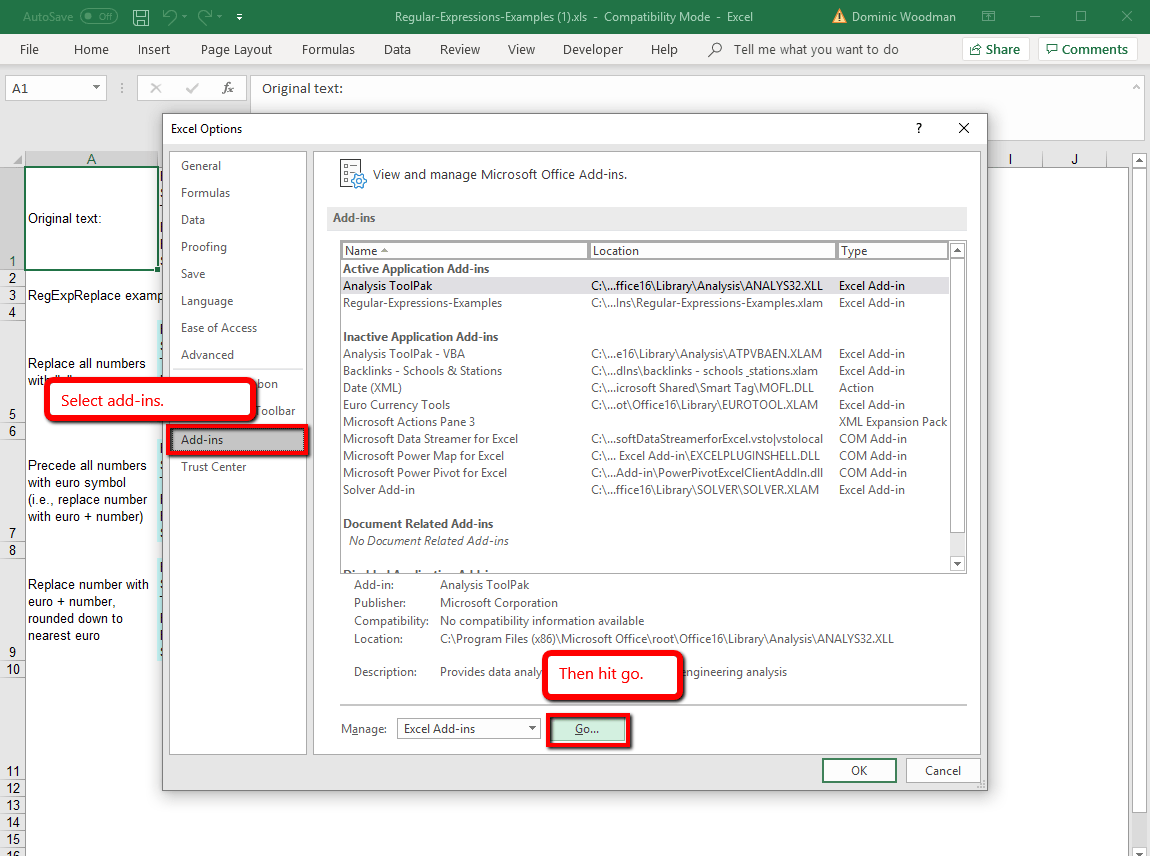Select Trust Center in the options sidebar
Screen dimensions: 1150x856
click(213, 466)
